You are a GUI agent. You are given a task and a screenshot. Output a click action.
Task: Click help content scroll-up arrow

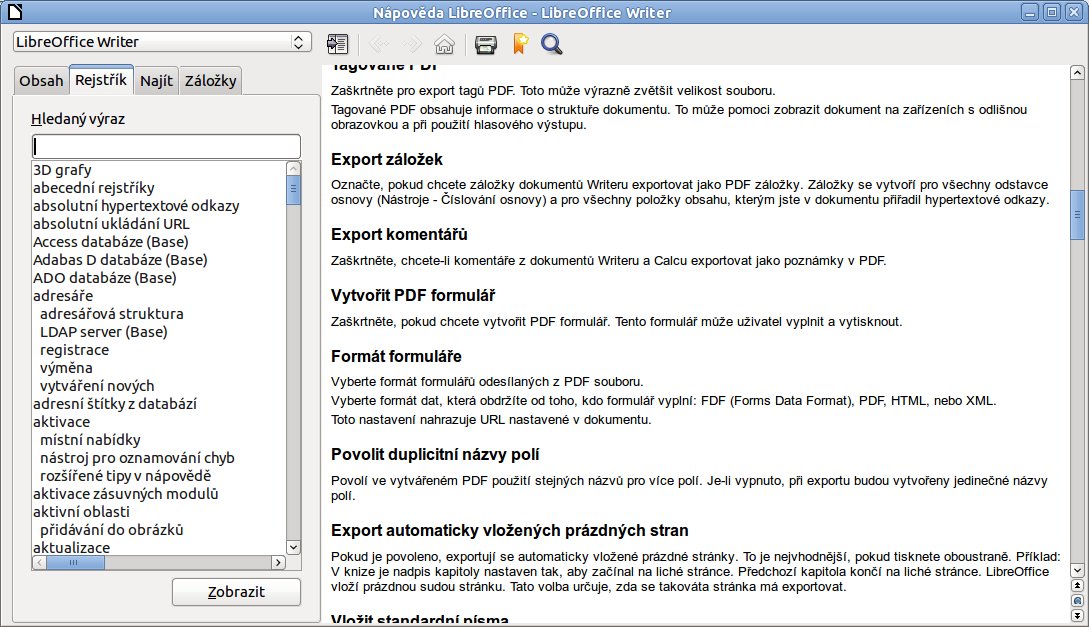pyautogui.click(x=1077, y=72)
